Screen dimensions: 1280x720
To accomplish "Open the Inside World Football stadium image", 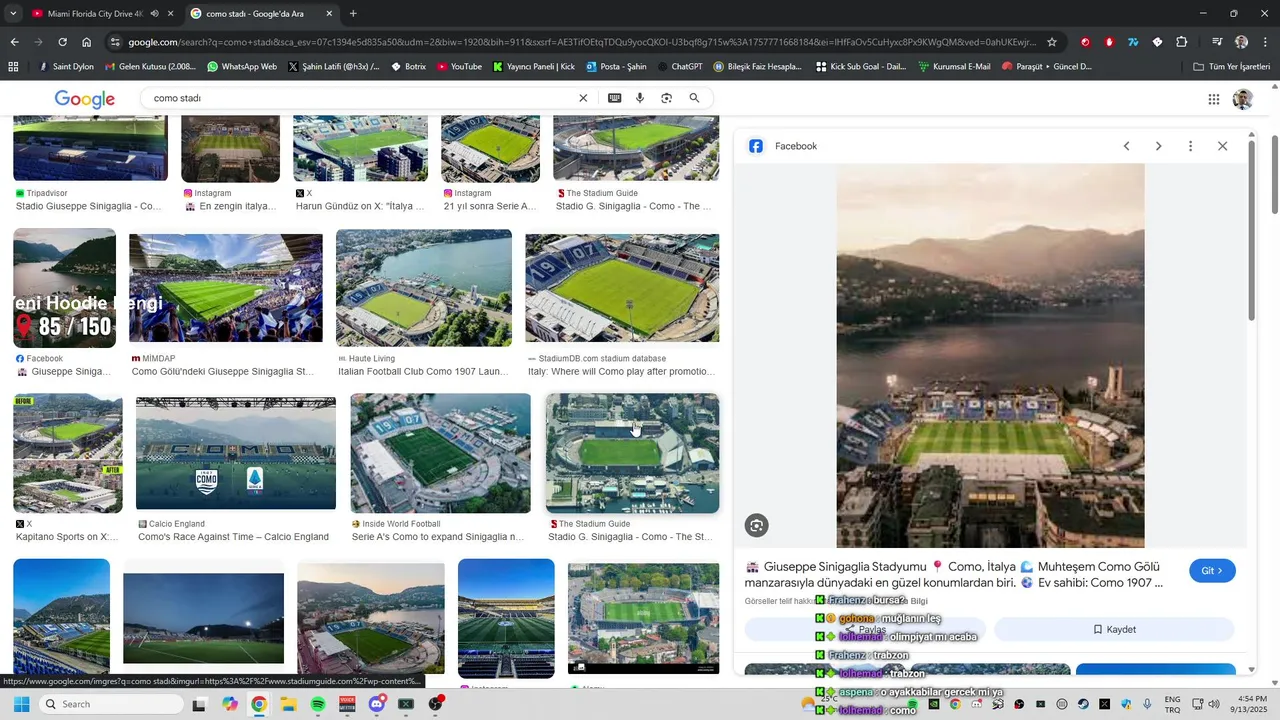I will pos(441,453).
